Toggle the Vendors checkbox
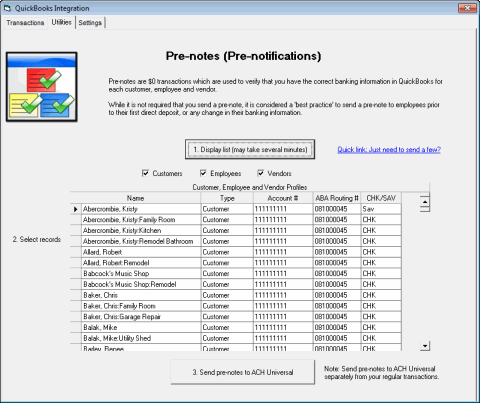Viewport: 480px width, 403px height. (x=260, y=173)
